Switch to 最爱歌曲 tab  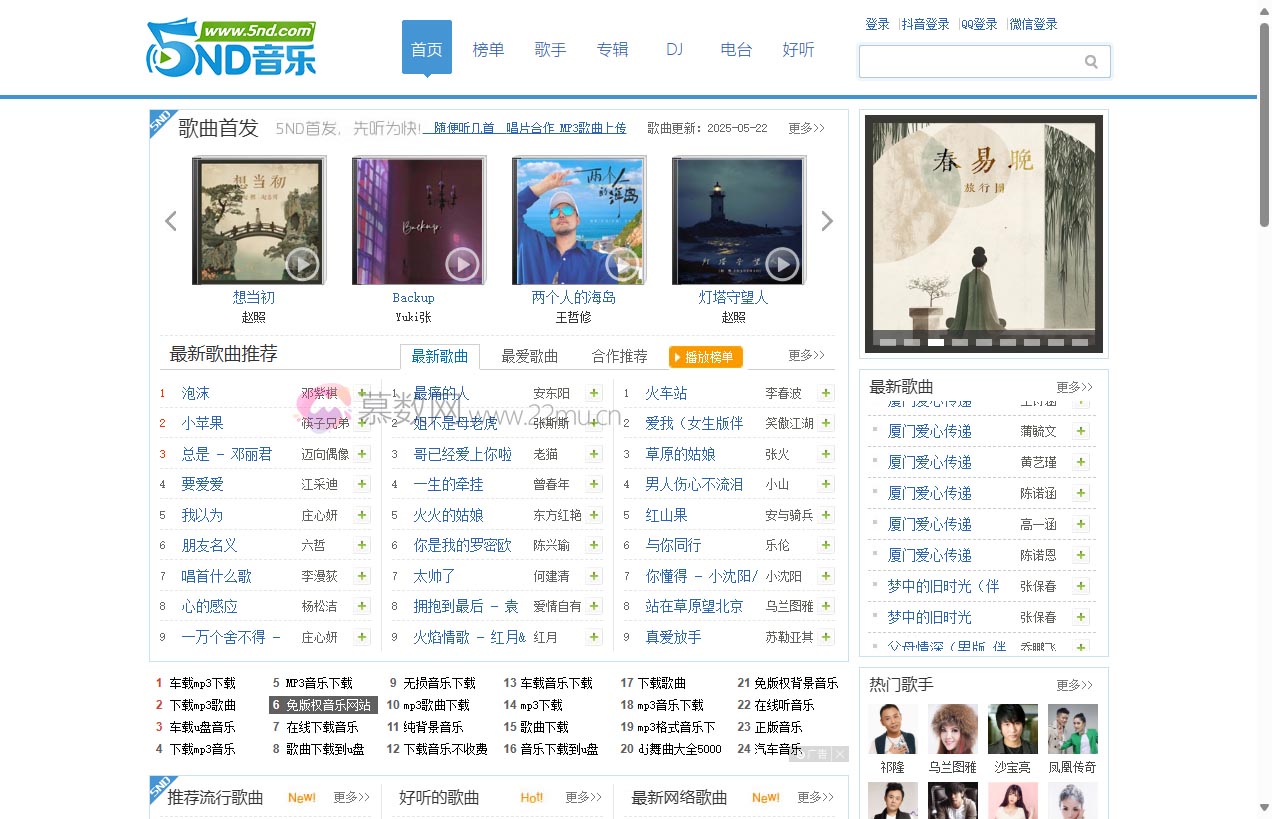pyautogui.click(x=529, y=356)
